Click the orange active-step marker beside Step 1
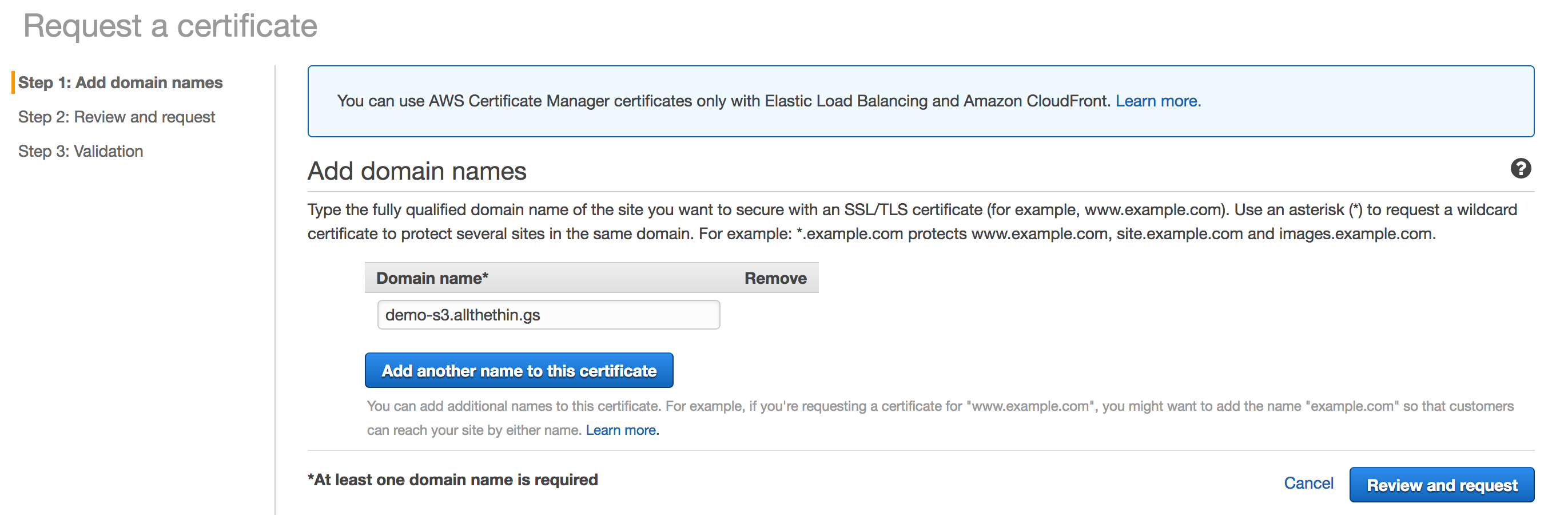Screen dimensions: 1568x515 13,82
